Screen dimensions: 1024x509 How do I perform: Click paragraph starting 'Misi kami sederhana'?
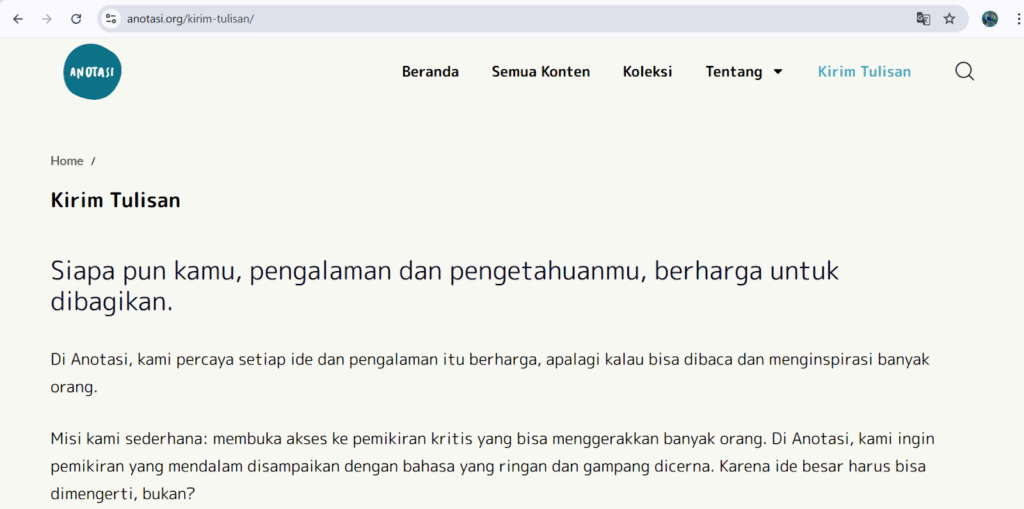(492, 465)
